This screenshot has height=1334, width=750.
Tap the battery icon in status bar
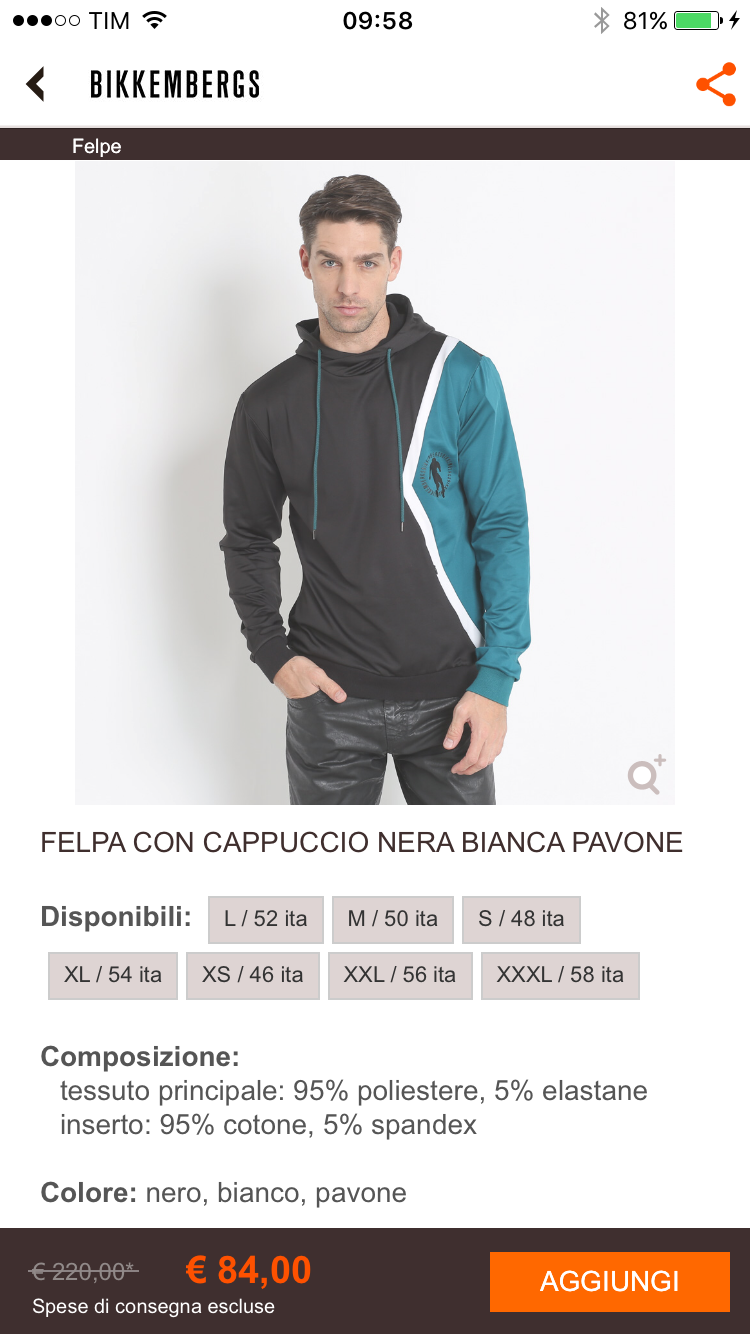point(699,20)
